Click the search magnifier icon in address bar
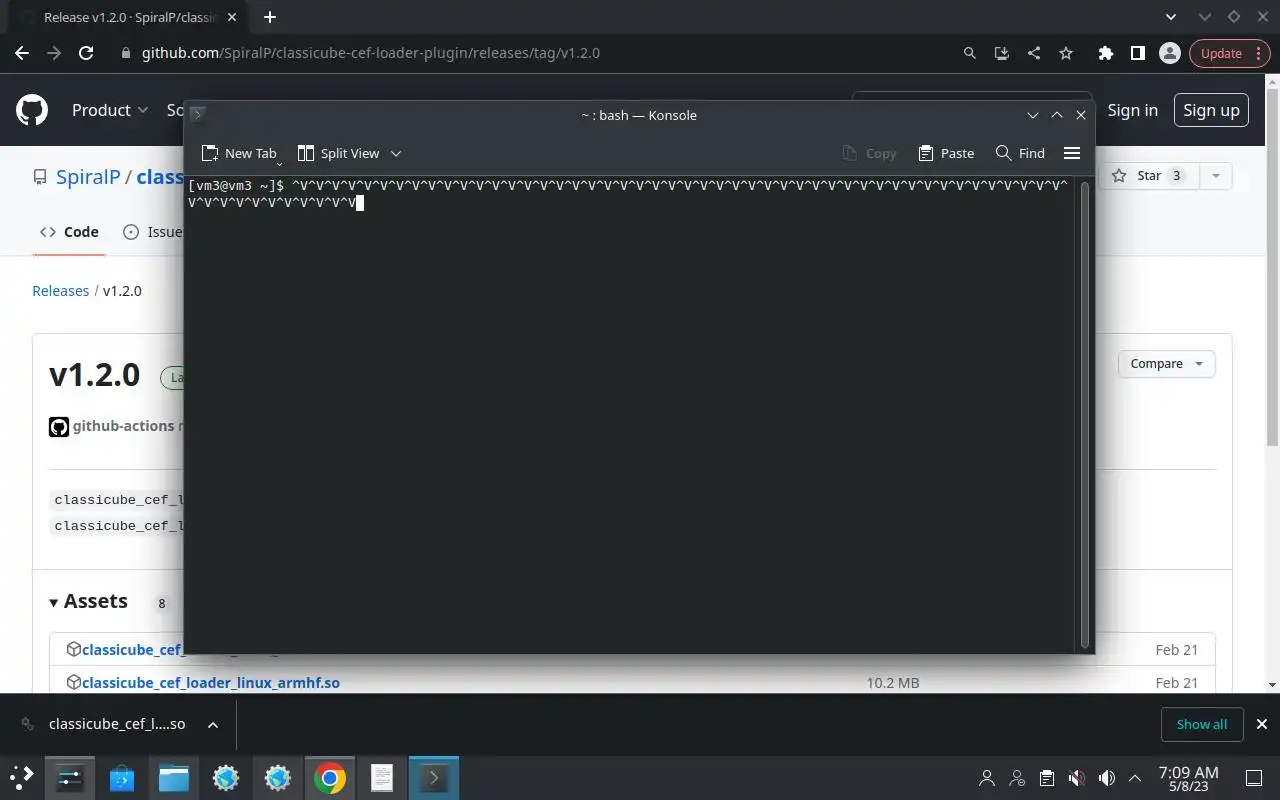 (969, 53)
